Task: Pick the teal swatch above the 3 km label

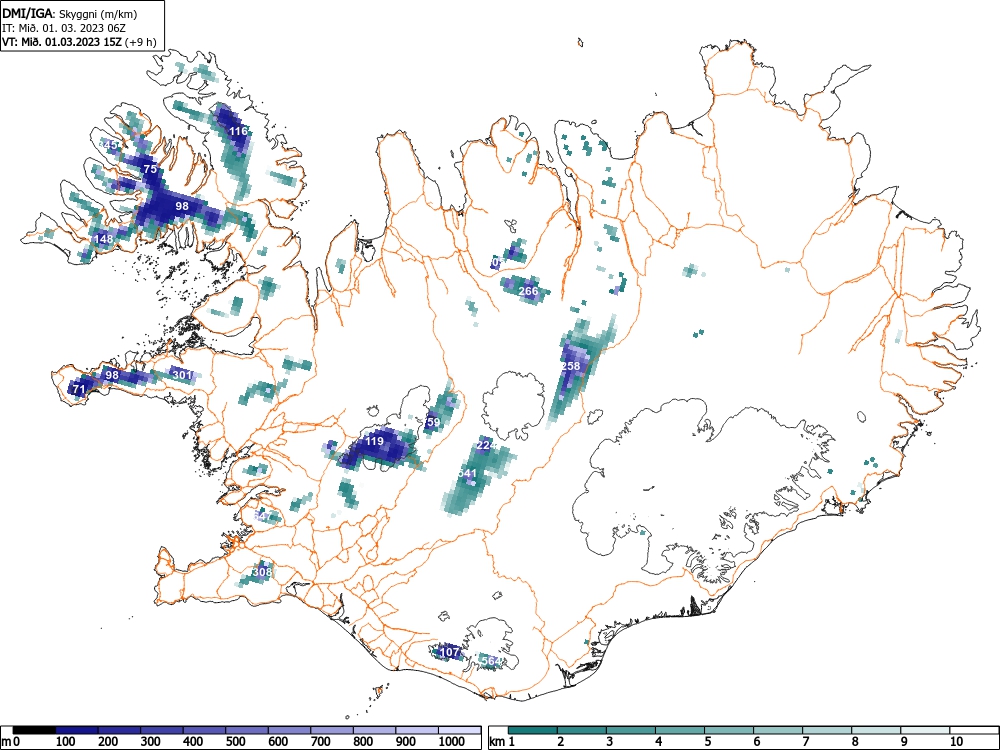Action: (x=631, y=730)
